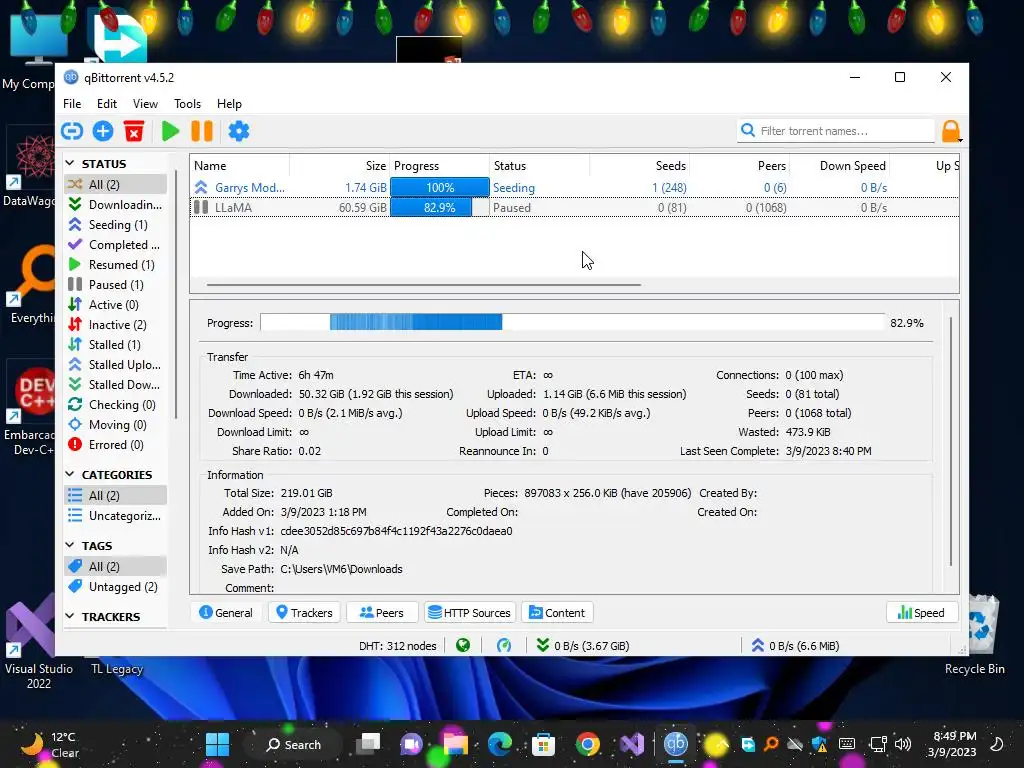
Task: Click the torrent list horizontal scrollbar
Action: pyautogui.click(x=423, y=285)
